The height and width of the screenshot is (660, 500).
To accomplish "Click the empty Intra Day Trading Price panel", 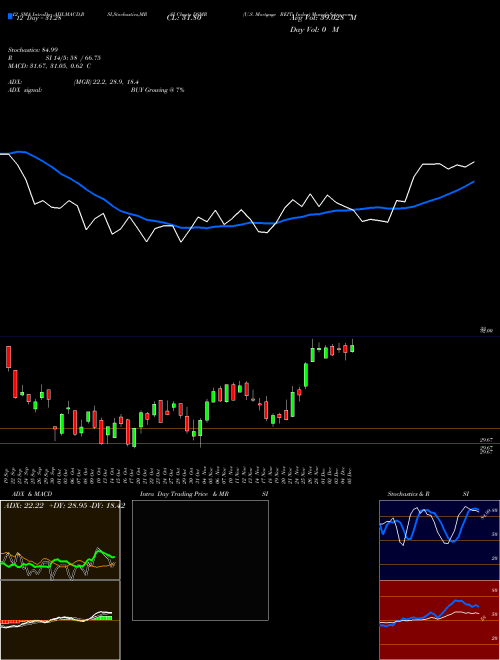I will 200,560.
